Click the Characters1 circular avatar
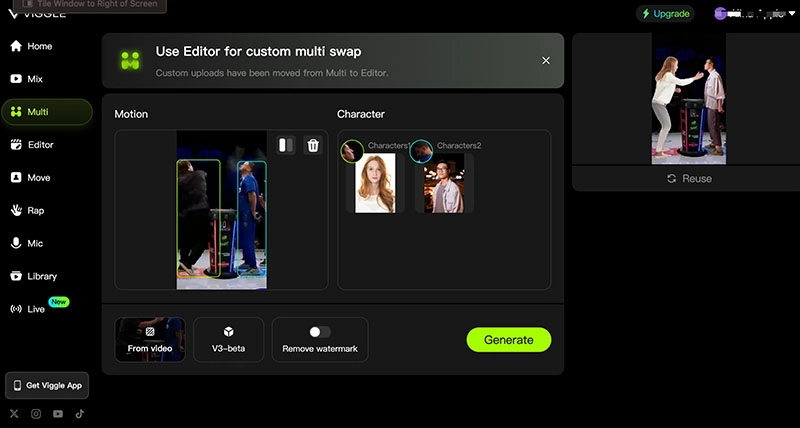Viewport: 800px width, 428px height. (352, 151)
